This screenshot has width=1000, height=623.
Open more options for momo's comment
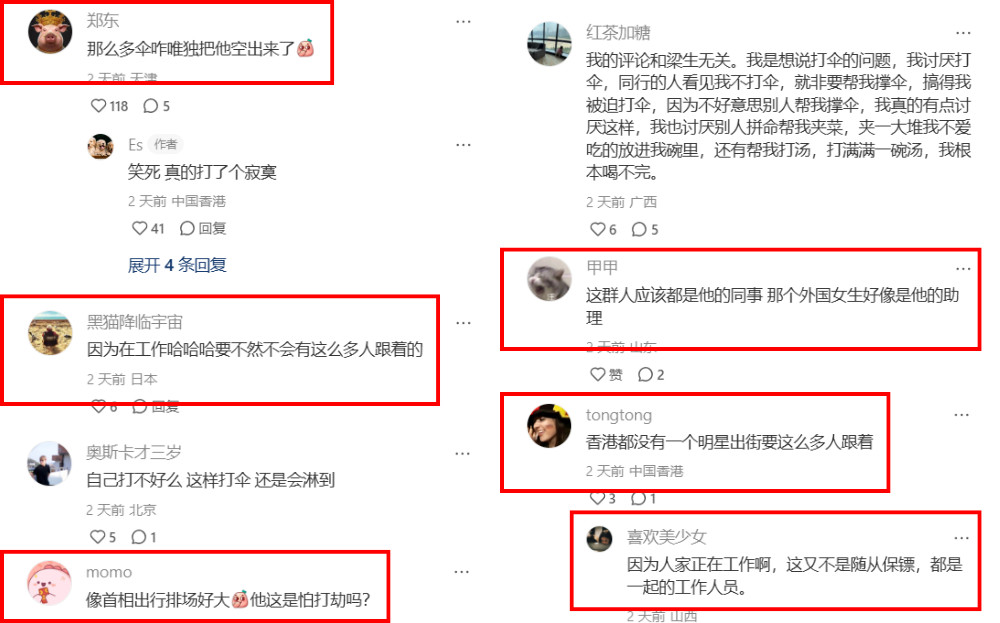(462, 572)
